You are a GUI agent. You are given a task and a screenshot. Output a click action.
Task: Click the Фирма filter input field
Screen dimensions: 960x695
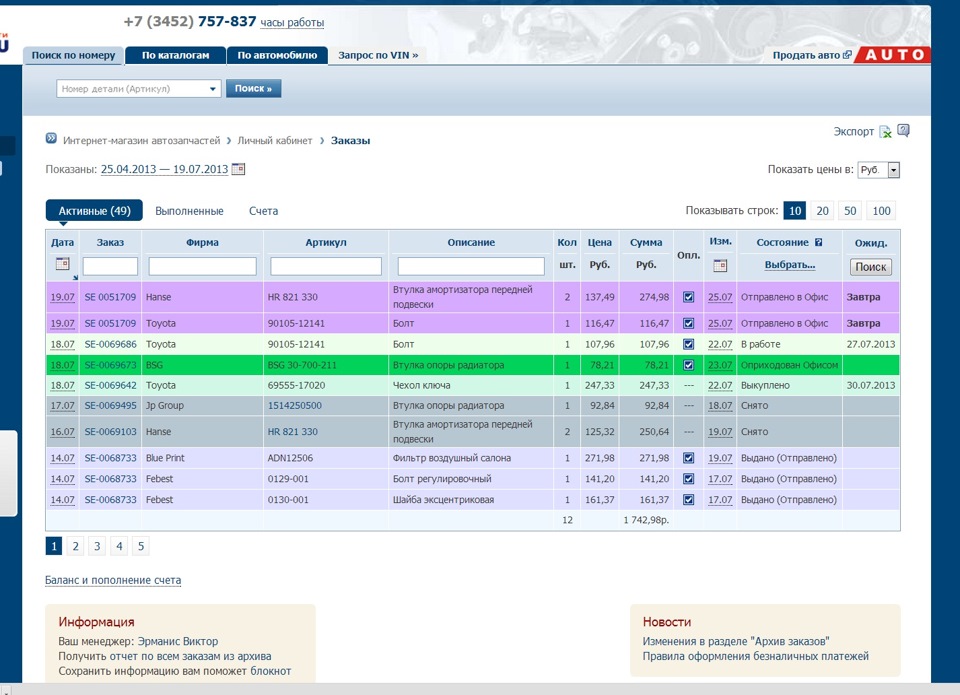[x=202, y=266]
